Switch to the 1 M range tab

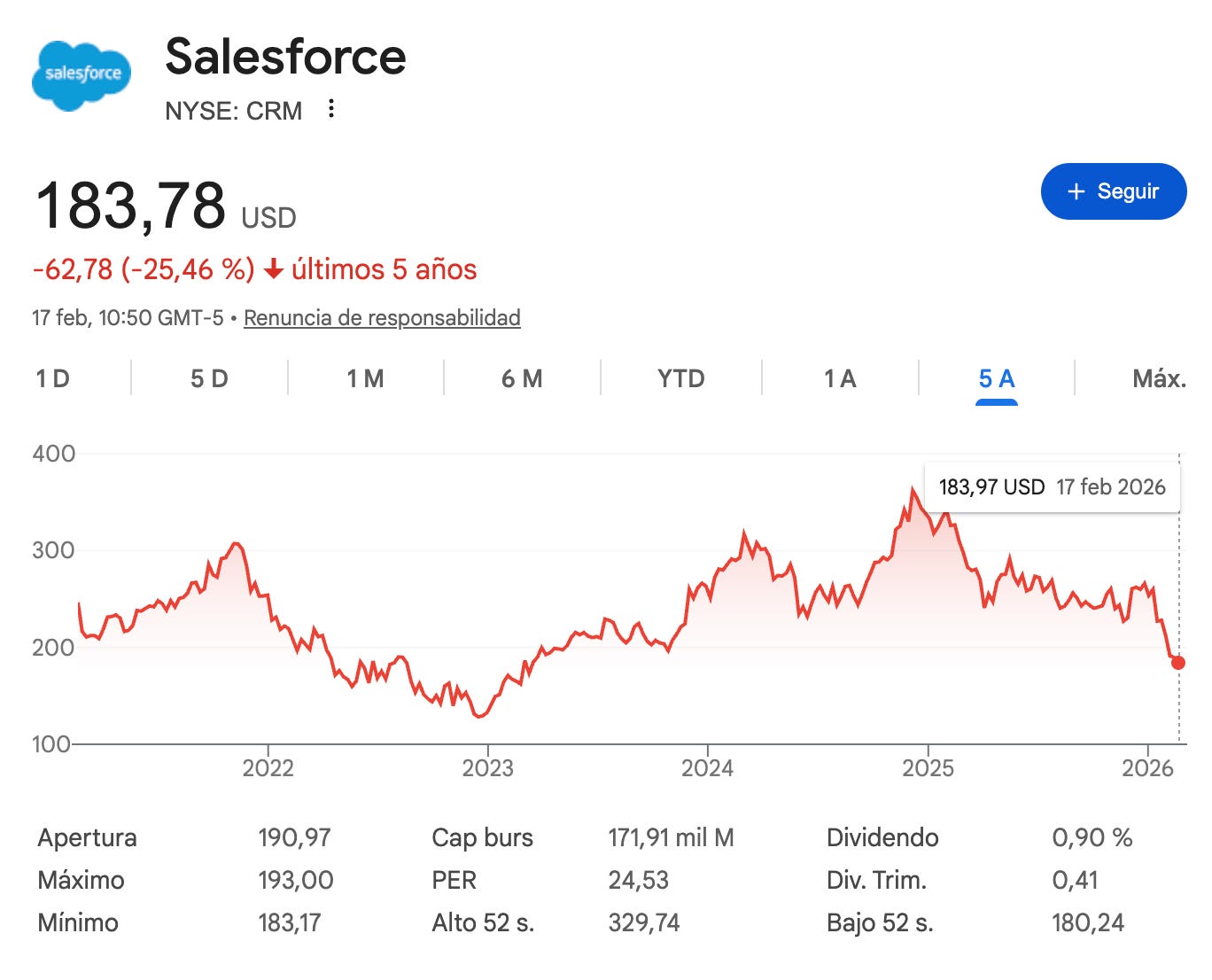pyautogui.click(x=365, y=379)
